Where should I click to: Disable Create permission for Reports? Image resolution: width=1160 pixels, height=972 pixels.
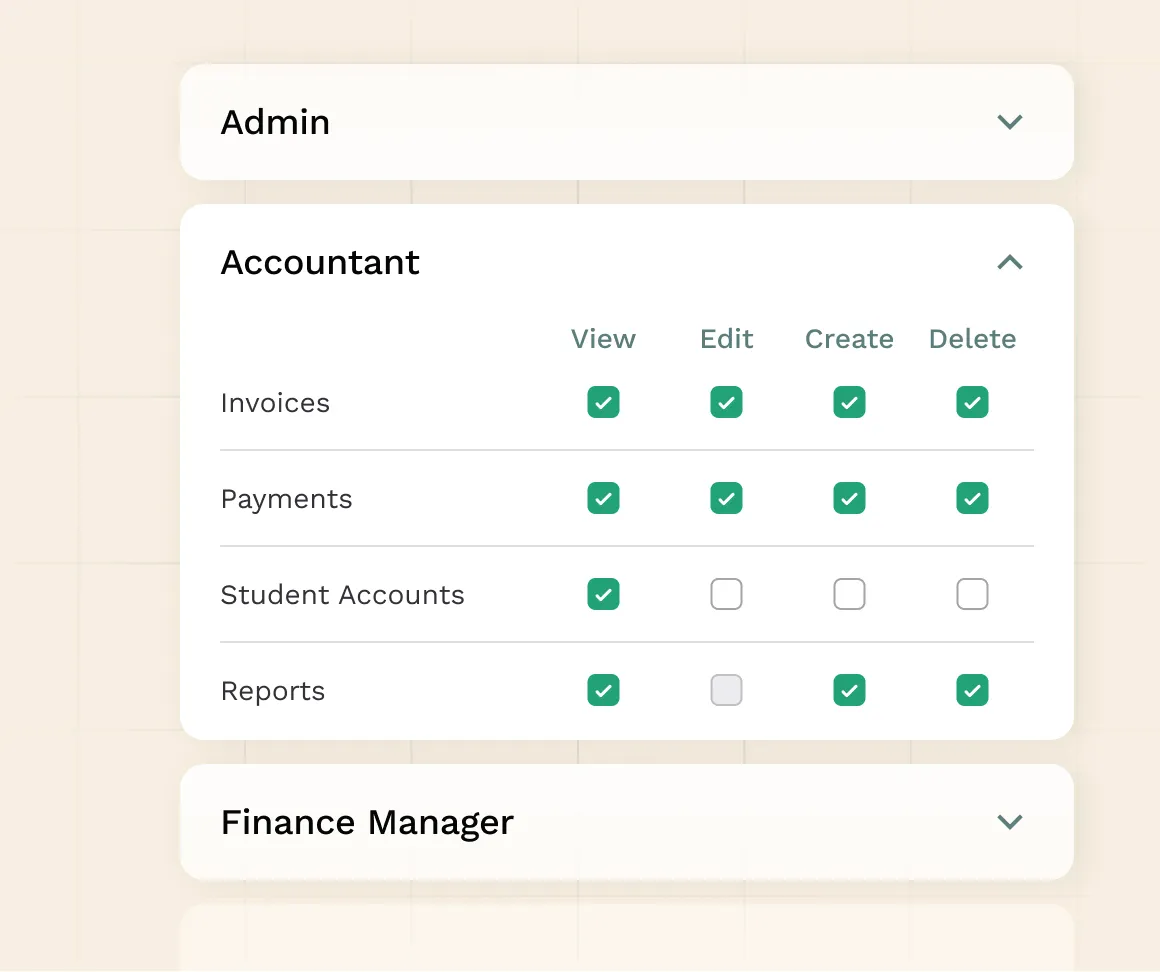[849, 691]
